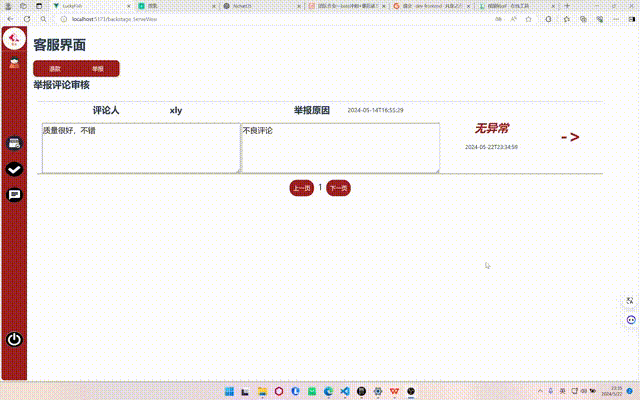640x400 pixels.
Task: Click the red arrow '->' action
Action: 570,137
